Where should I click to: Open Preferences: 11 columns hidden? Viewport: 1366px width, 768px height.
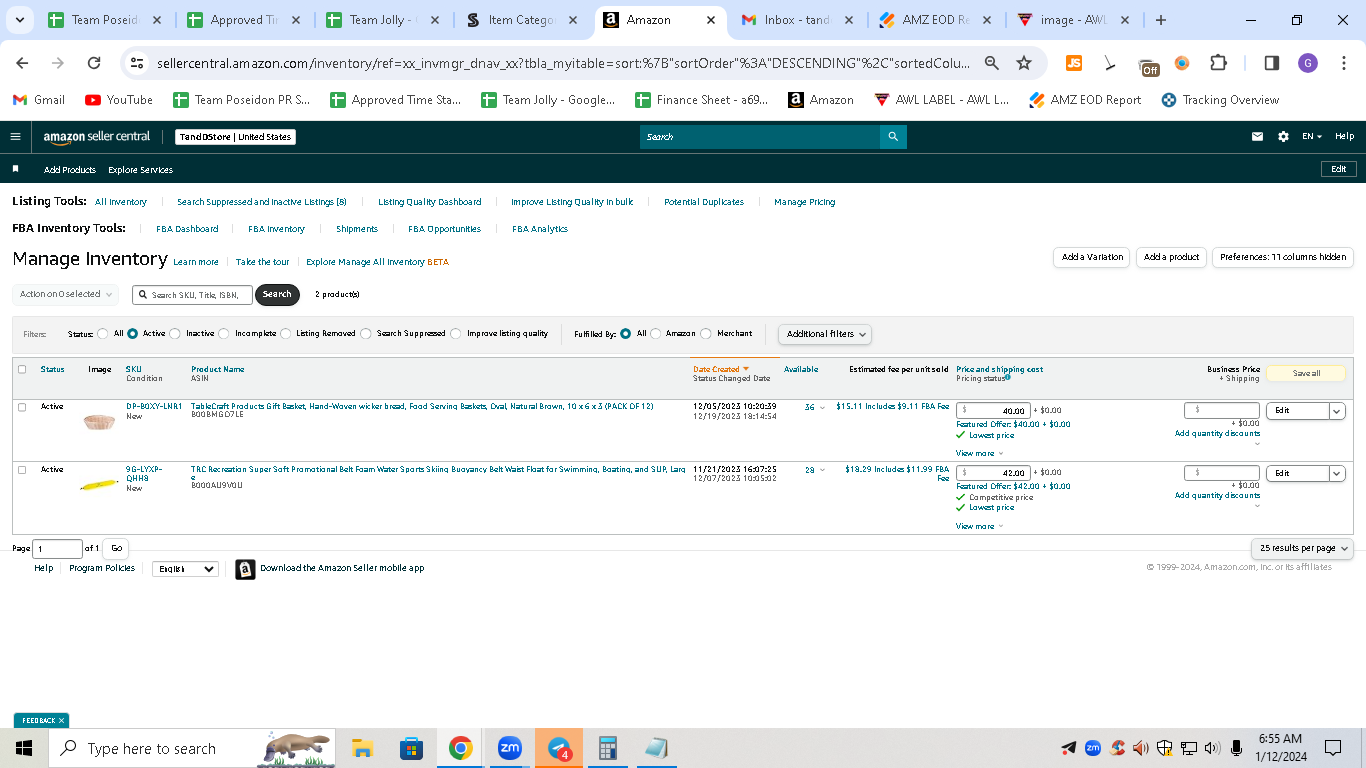coord(1283,257)
